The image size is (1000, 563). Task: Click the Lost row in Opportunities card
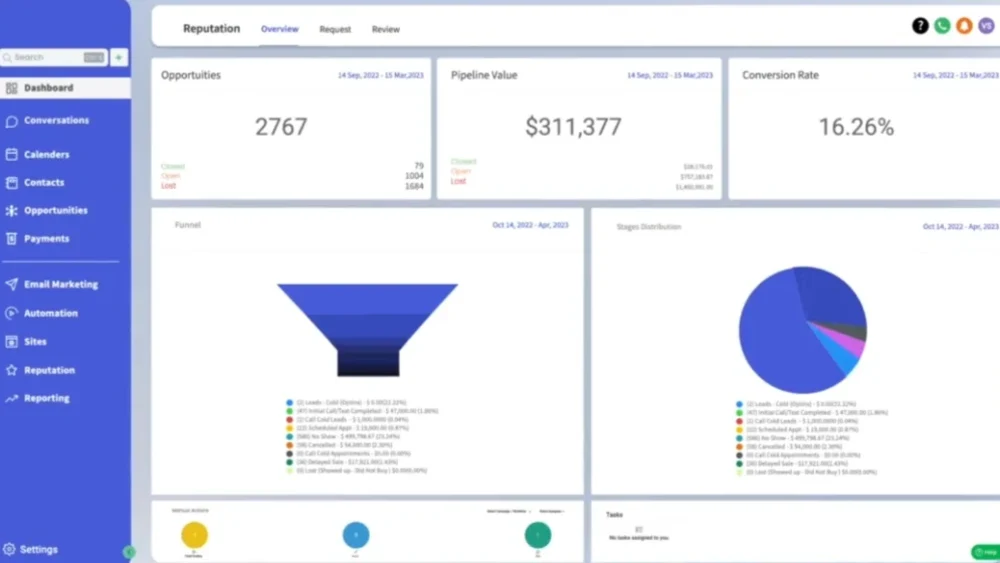point(291,186)
